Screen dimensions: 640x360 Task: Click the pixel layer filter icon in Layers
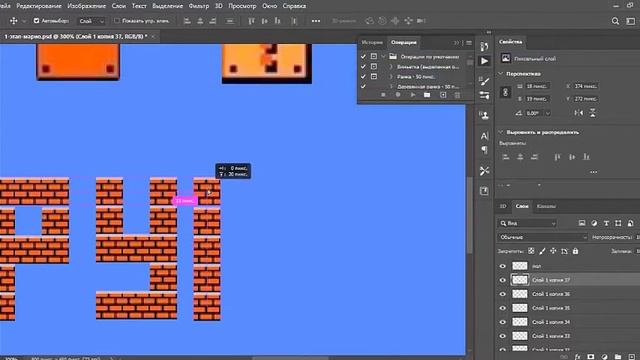point(582,223)
